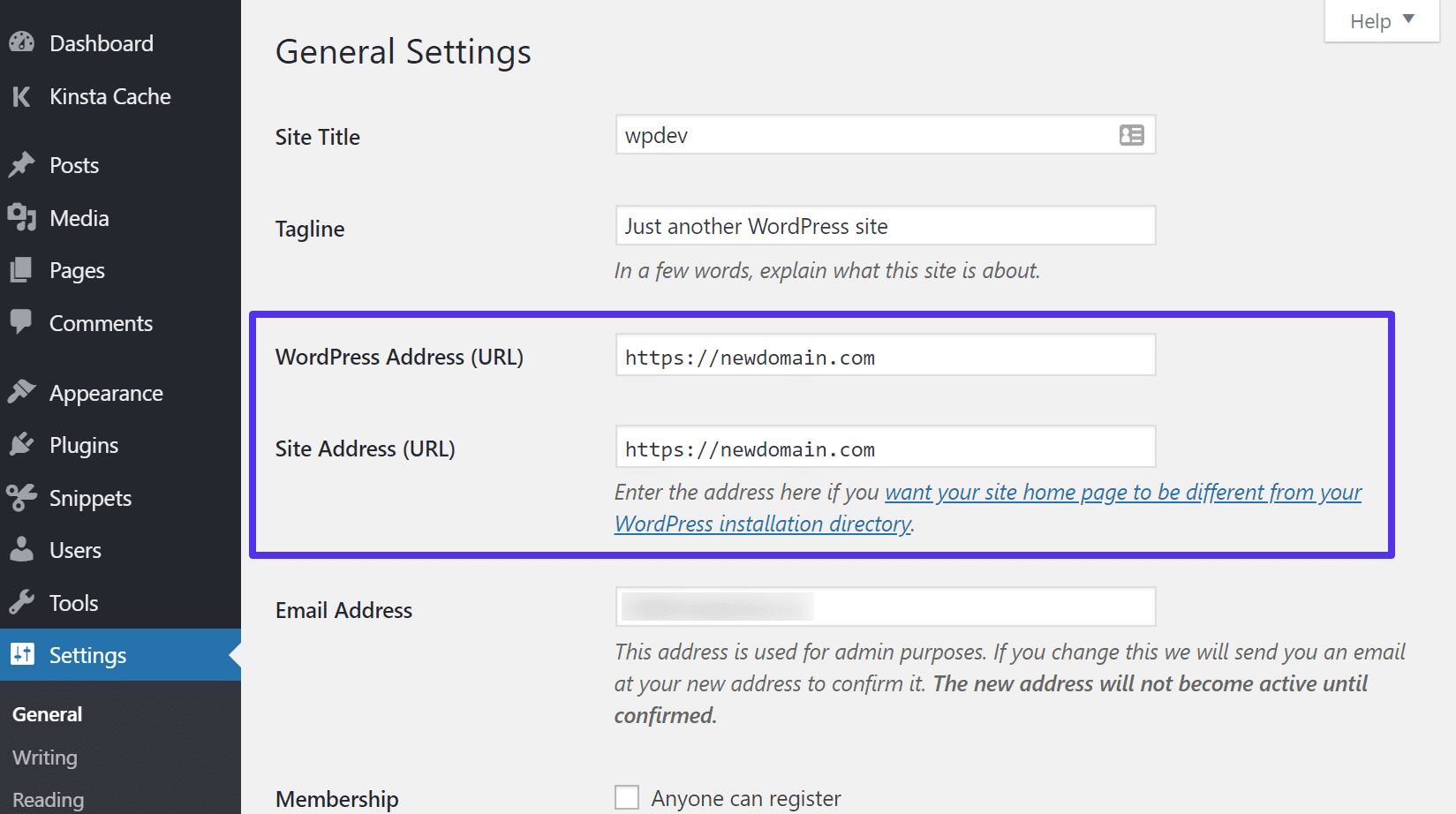Click the Tools wrench icon

(21, 603)
